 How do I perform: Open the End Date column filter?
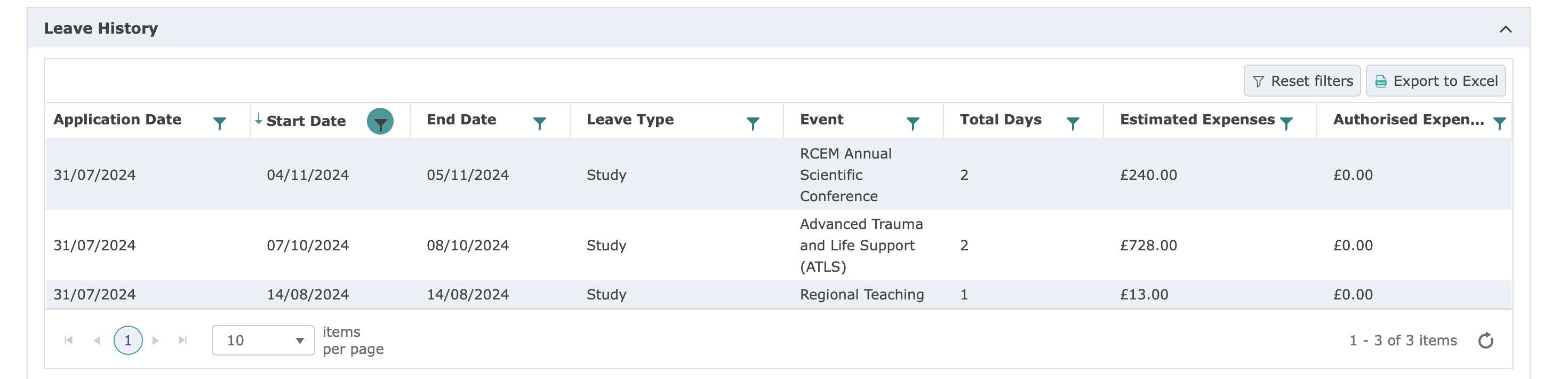tap(539, 123)
